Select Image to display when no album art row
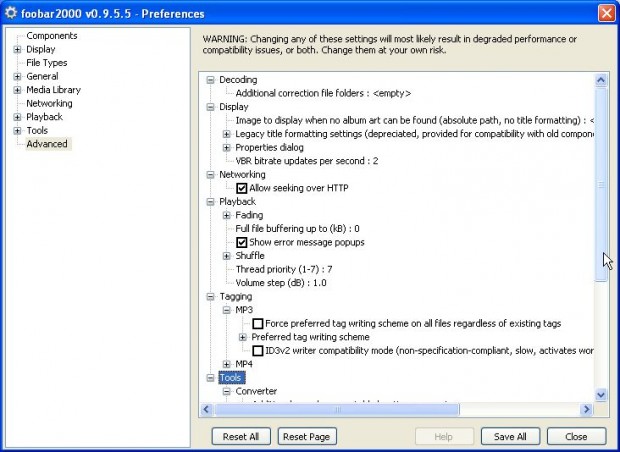This screenshot has height=452, width=620. [414, 121]
